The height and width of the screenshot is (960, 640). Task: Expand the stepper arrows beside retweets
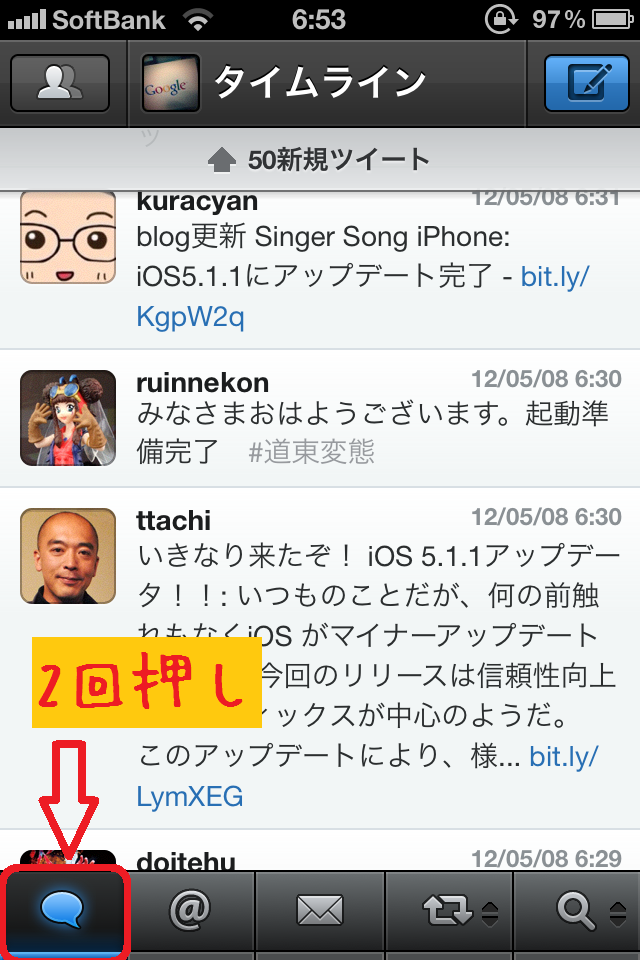489,914
